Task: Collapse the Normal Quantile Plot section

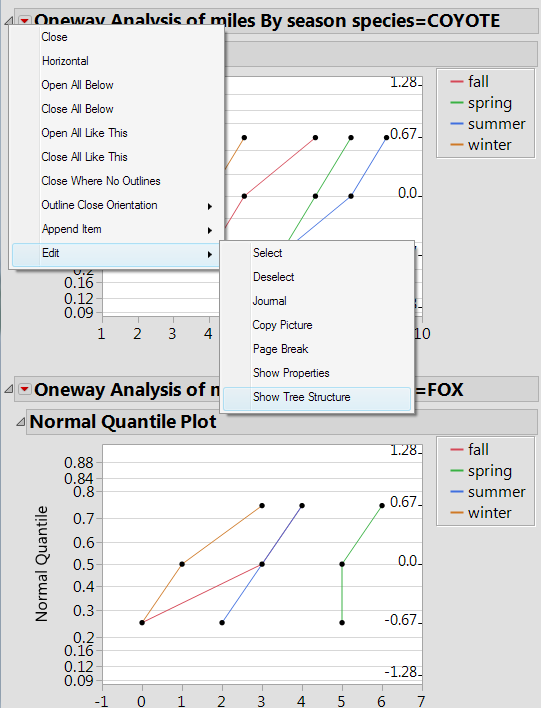Action: pos(20,422)
